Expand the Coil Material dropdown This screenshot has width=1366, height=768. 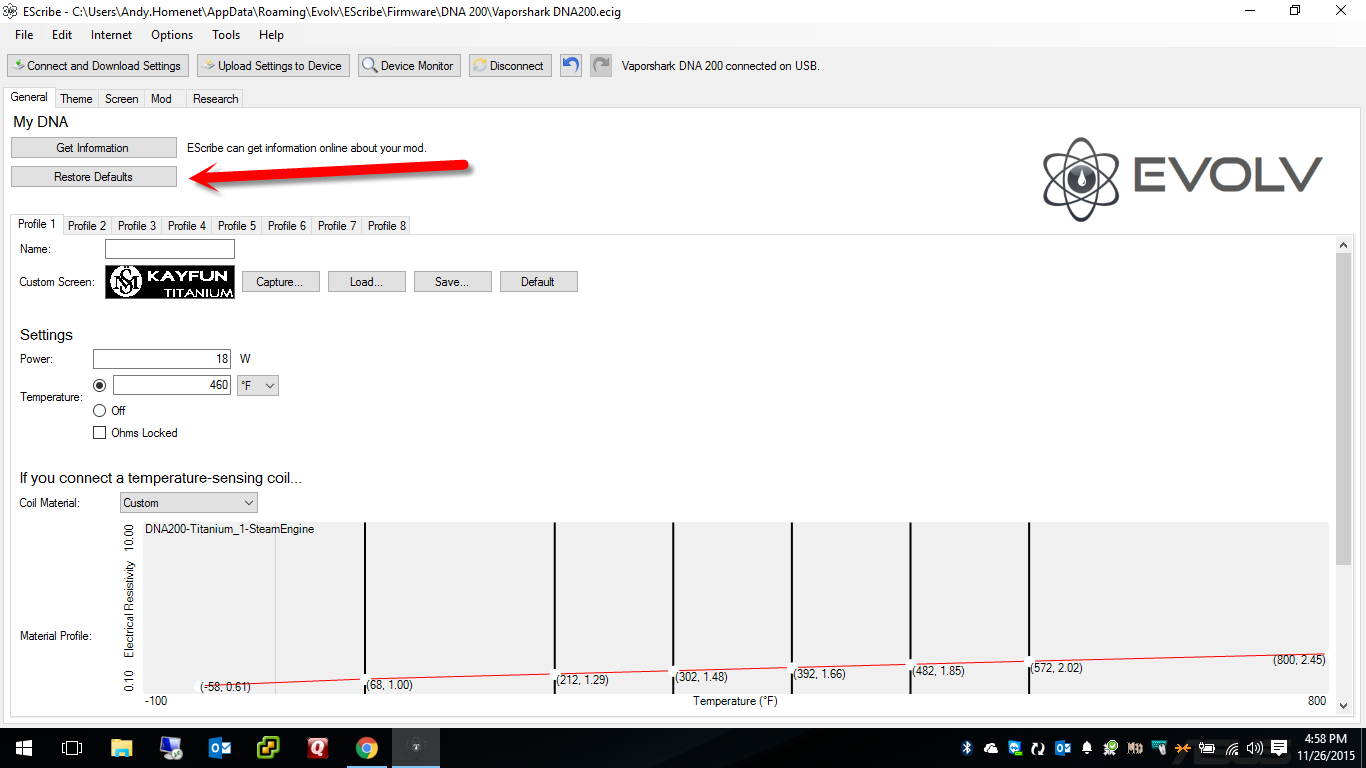(x=188, y=503)
